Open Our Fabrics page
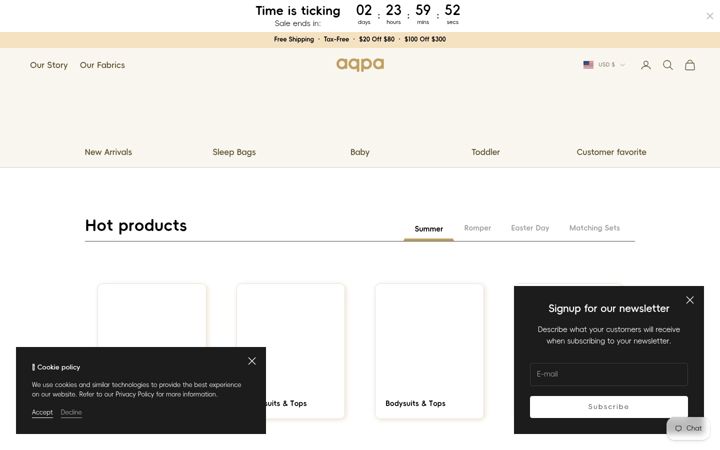The height and width of the screenshot is (450, 720). coord(102,65)
